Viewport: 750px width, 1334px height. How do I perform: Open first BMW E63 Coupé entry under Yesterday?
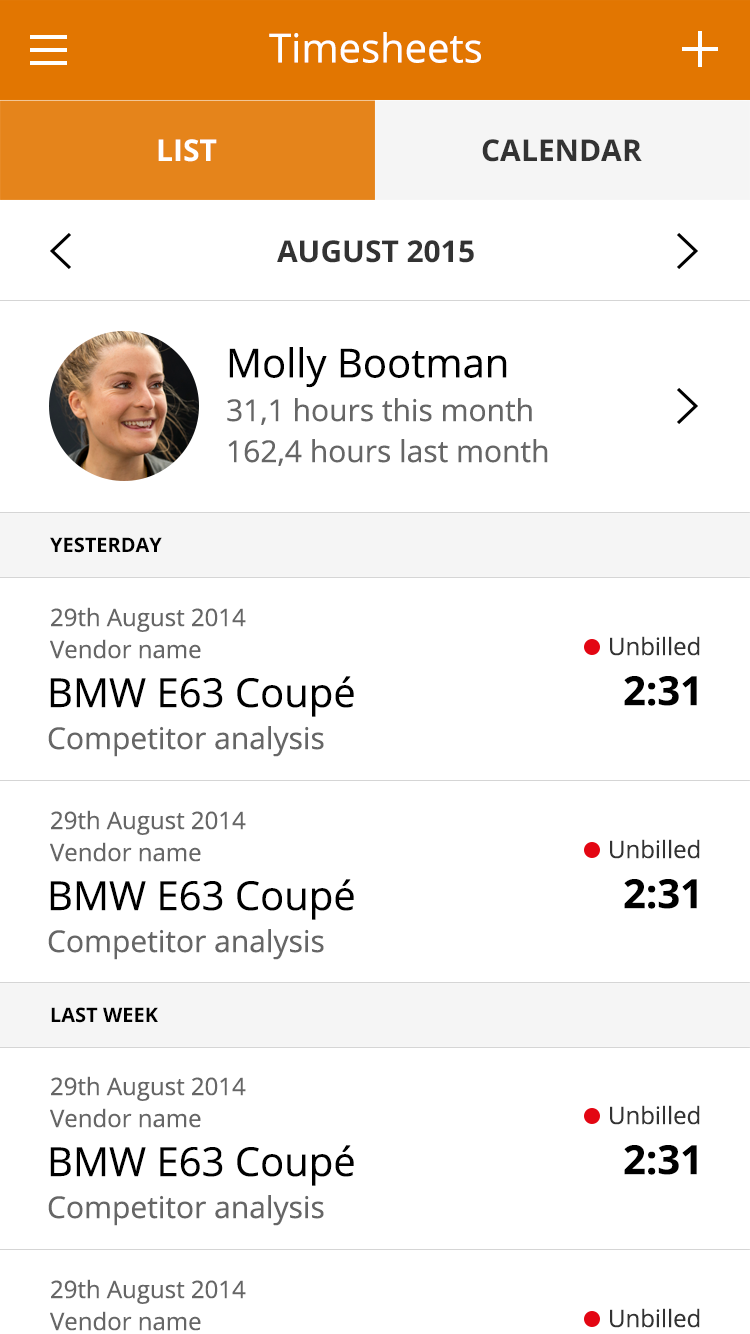pyautogui.click(x=375, y=679)
